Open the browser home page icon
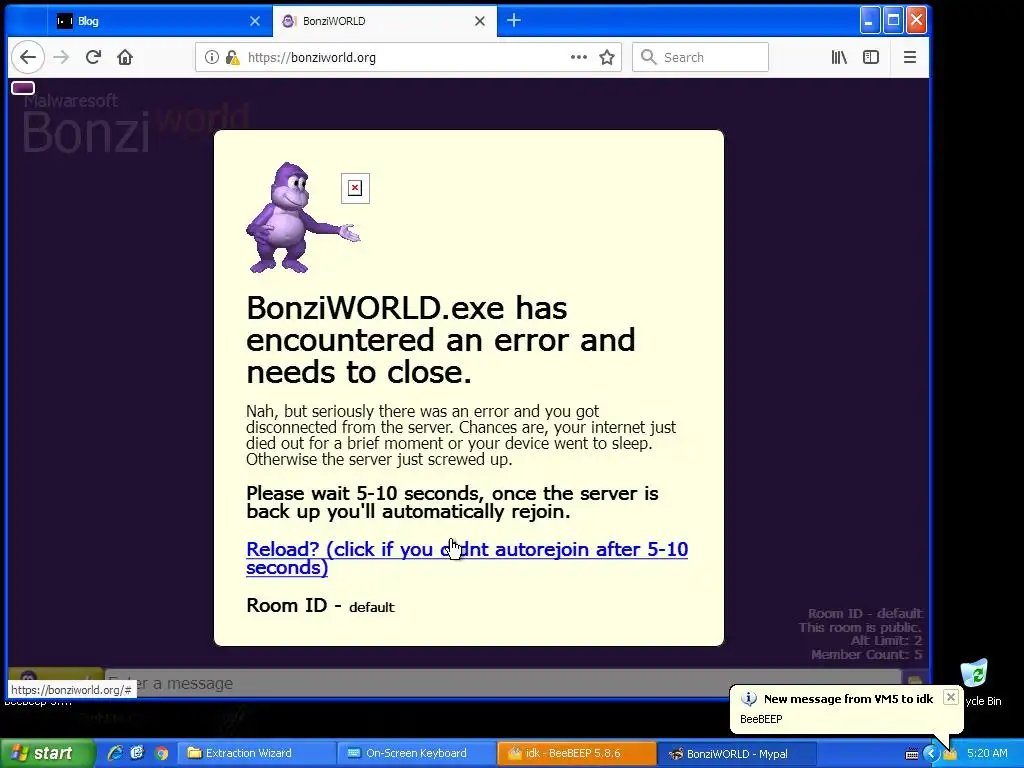This screenshot has width=1024, height=768. click(125, 57)
